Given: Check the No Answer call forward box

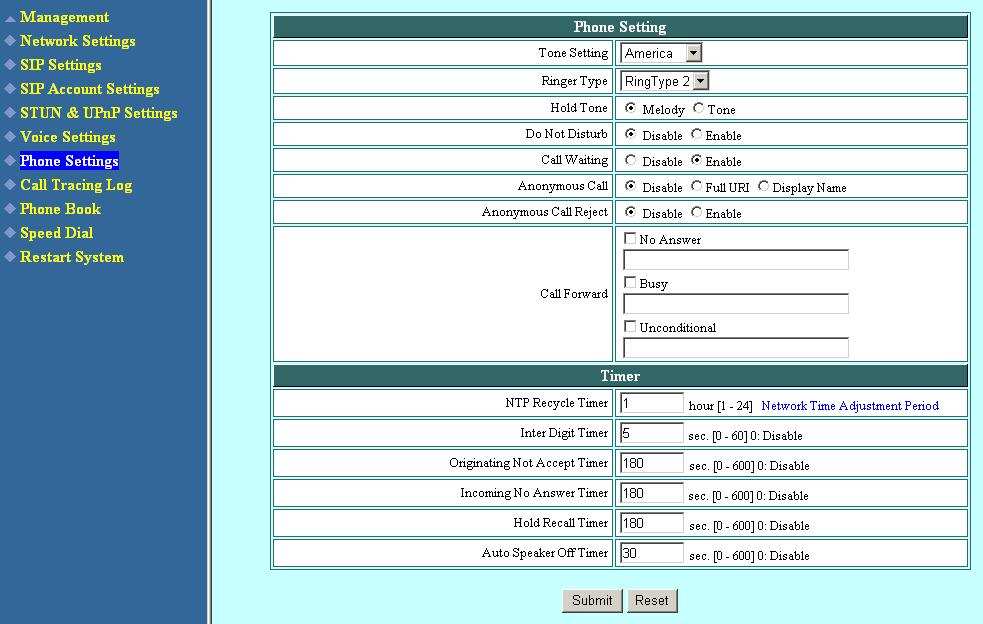Looking at the screenshot, I should pos(630,238).
